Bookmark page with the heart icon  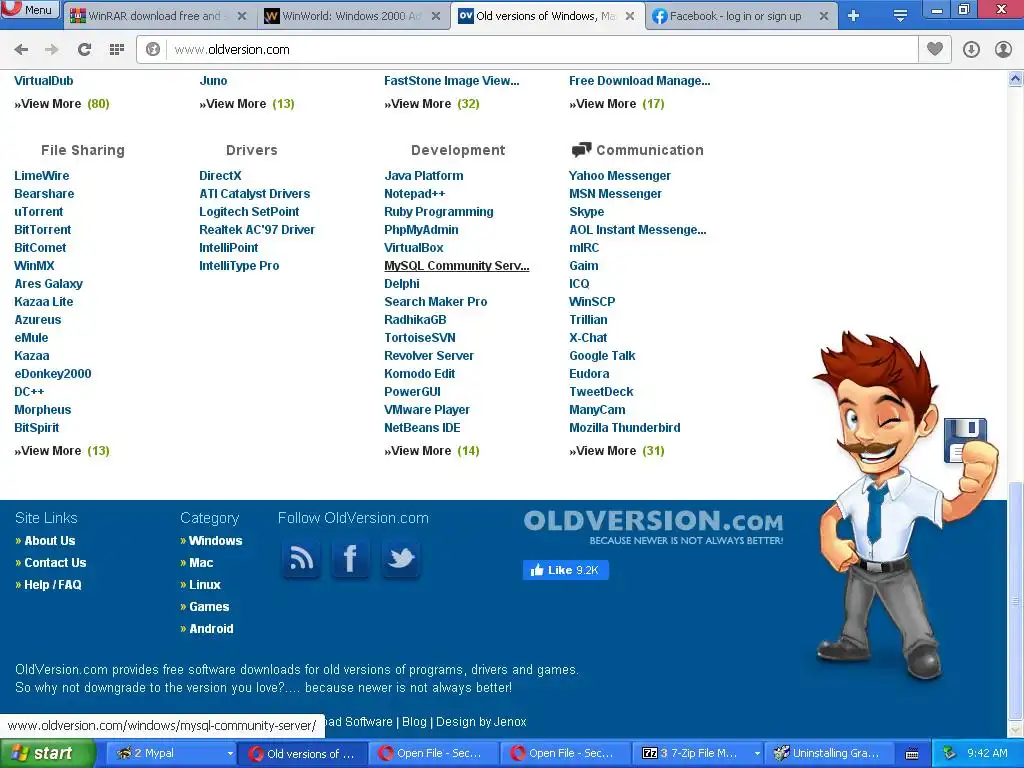pyautogui.click(x=935, y=50)
